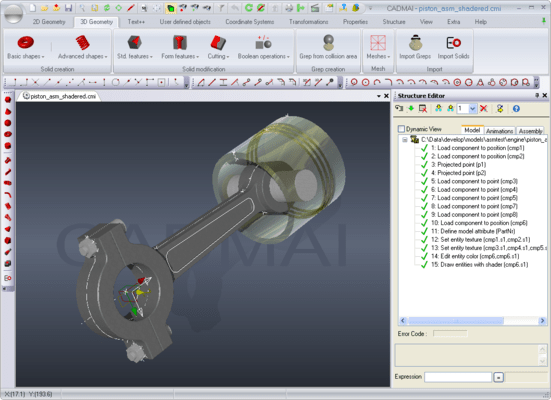The height and width of the screenshot is (400, 551).
Task: Click Grep from collision area
Action: 328,47
